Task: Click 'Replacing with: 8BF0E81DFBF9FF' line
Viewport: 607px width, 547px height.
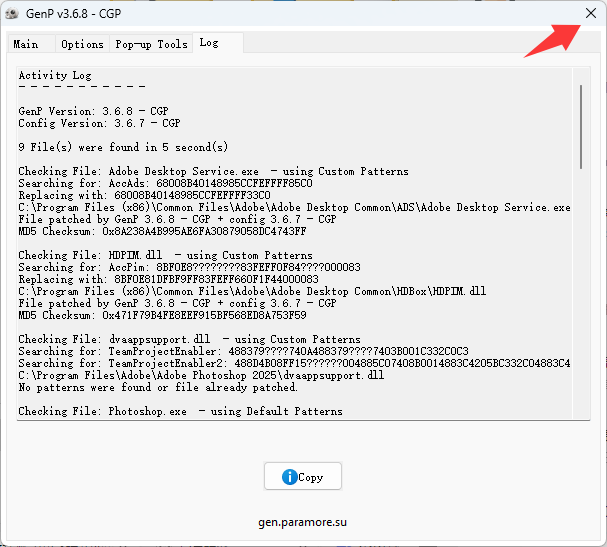Action: [x=168, y=279]
